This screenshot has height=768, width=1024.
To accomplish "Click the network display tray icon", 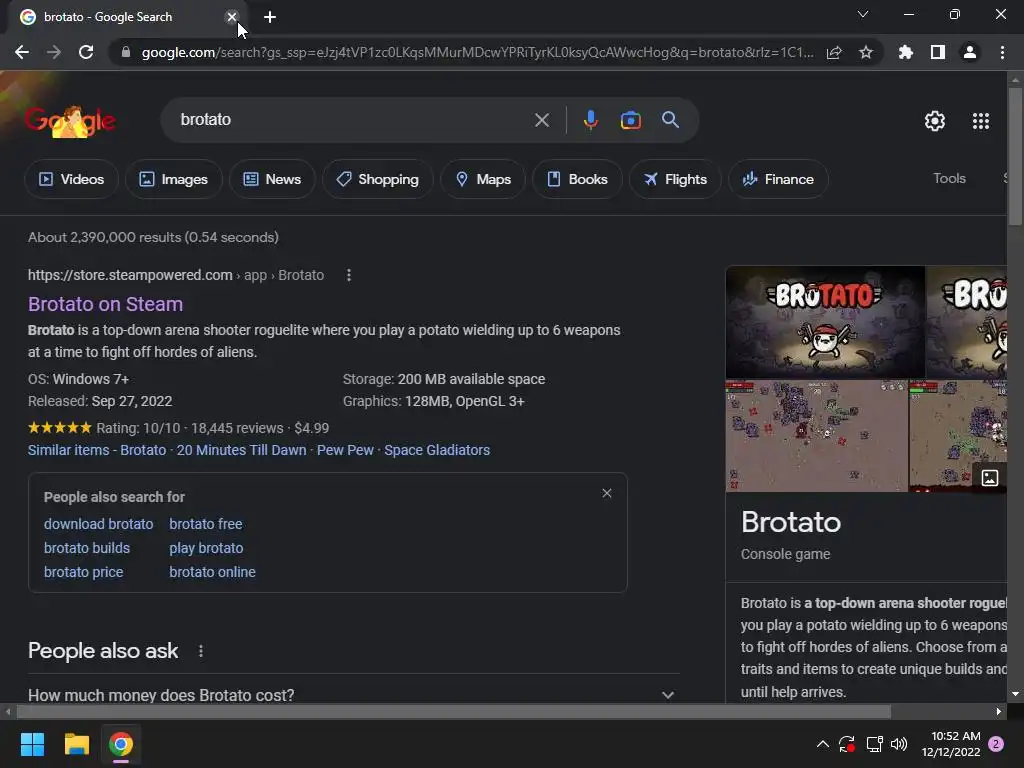I will click(x=874, y=744).
